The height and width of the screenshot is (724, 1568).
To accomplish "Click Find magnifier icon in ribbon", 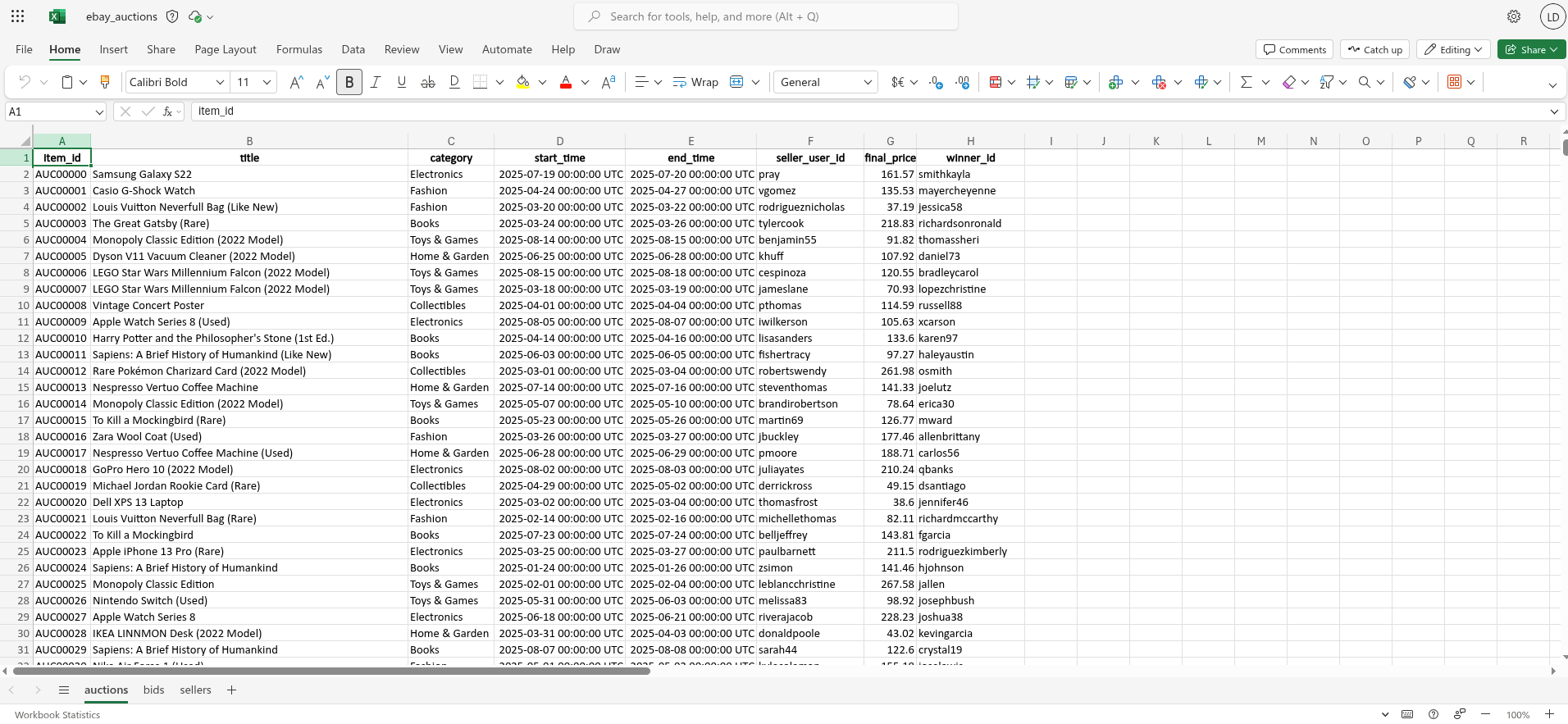I will point(1365,82).
